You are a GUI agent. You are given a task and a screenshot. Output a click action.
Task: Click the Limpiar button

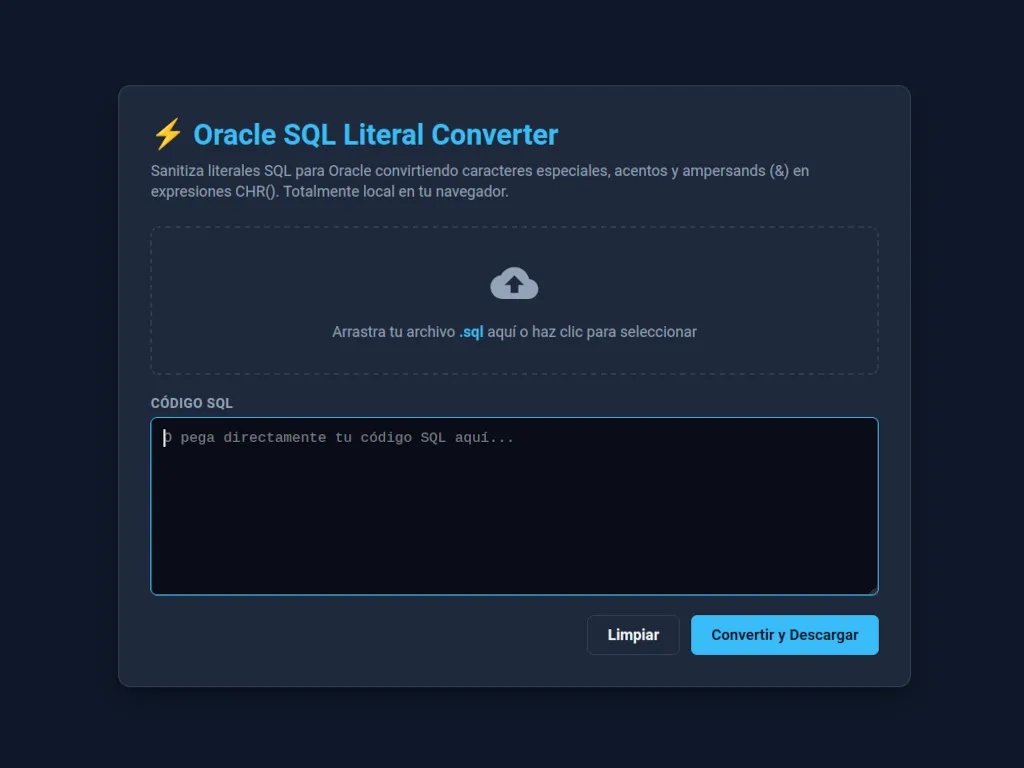click(633, 635)
